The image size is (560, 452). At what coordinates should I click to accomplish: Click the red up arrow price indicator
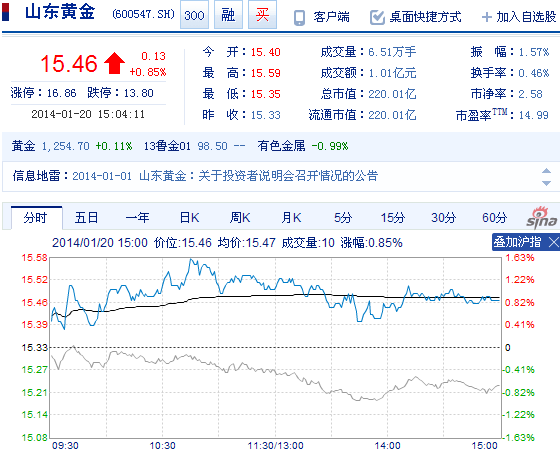click(114, 63)
